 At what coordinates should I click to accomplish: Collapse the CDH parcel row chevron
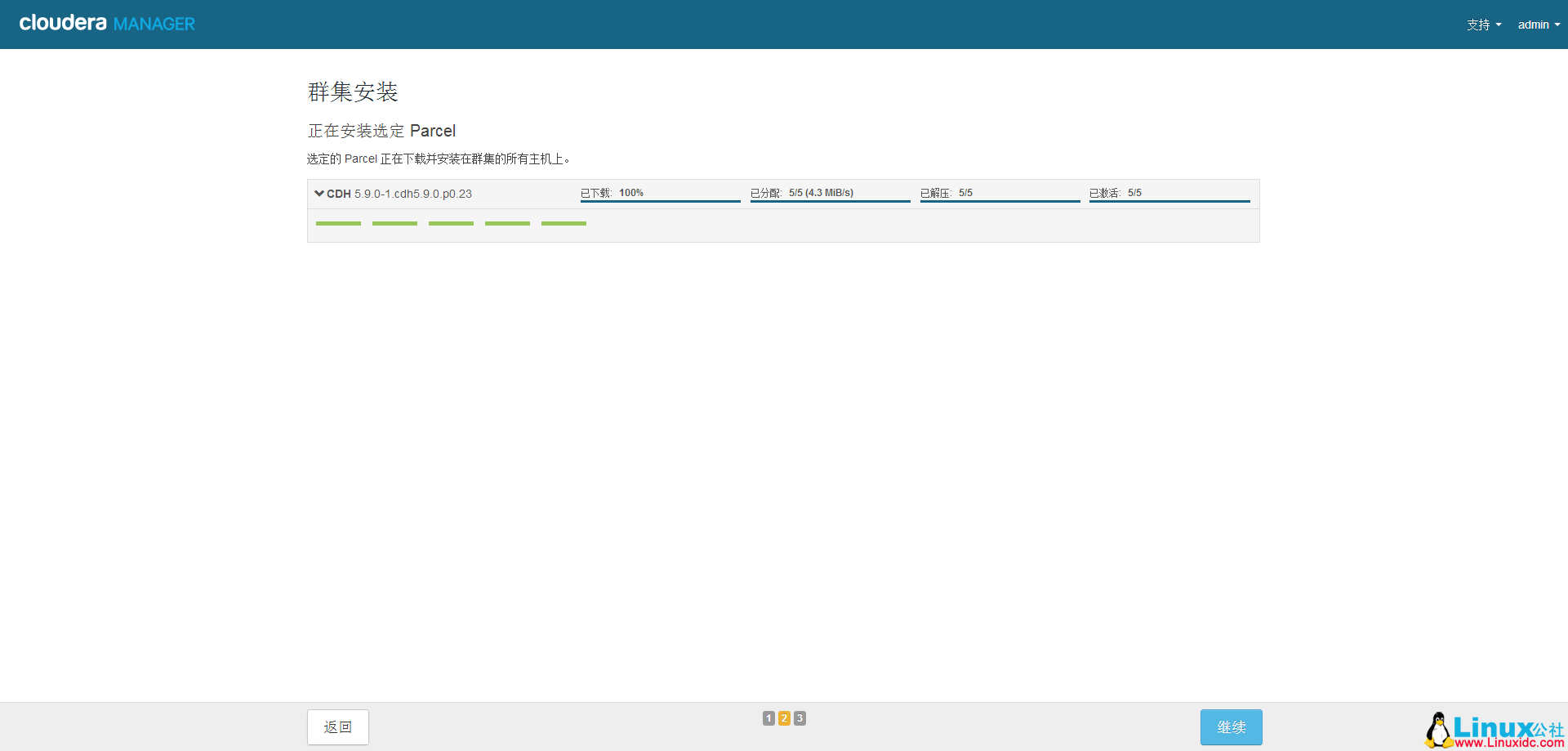pyautogui.click(x=319, y=194)
